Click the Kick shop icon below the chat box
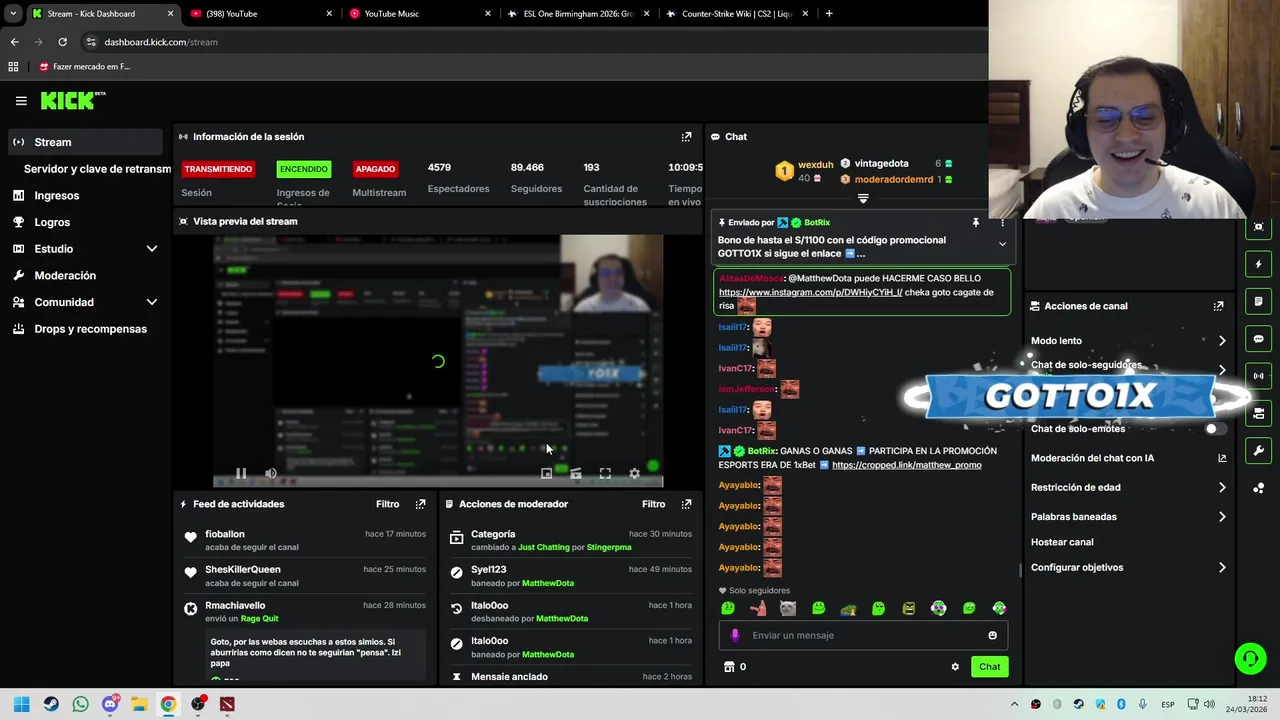The image size is (1280, 720). click(x=729, y=667)
